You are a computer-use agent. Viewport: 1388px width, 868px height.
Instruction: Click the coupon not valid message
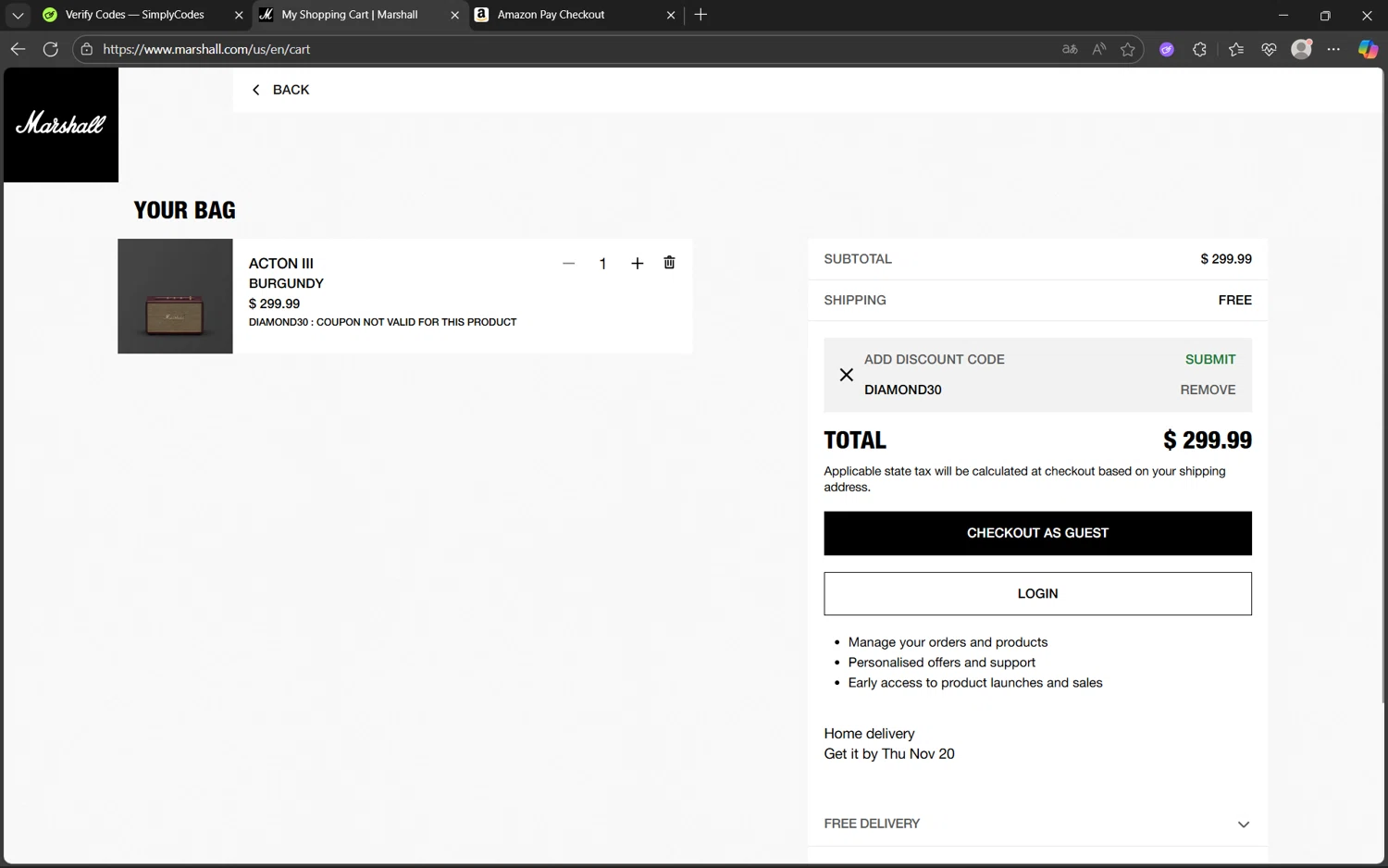(x=382, y=322)
